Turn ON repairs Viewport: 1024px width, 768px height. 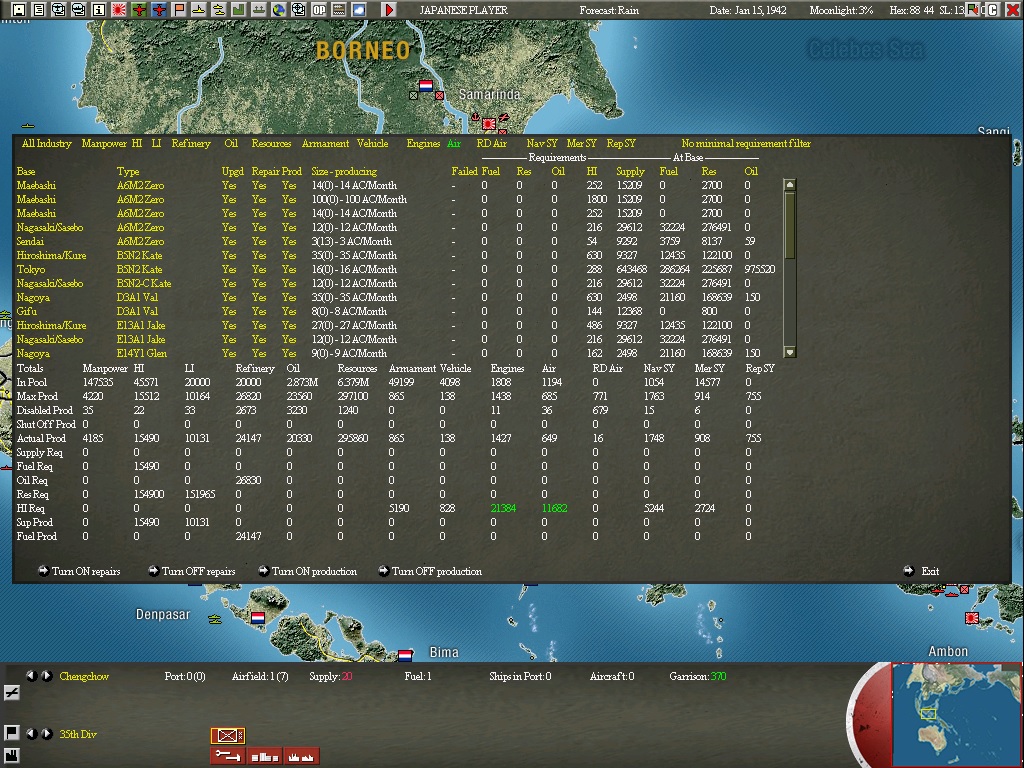tap(79, 571)
